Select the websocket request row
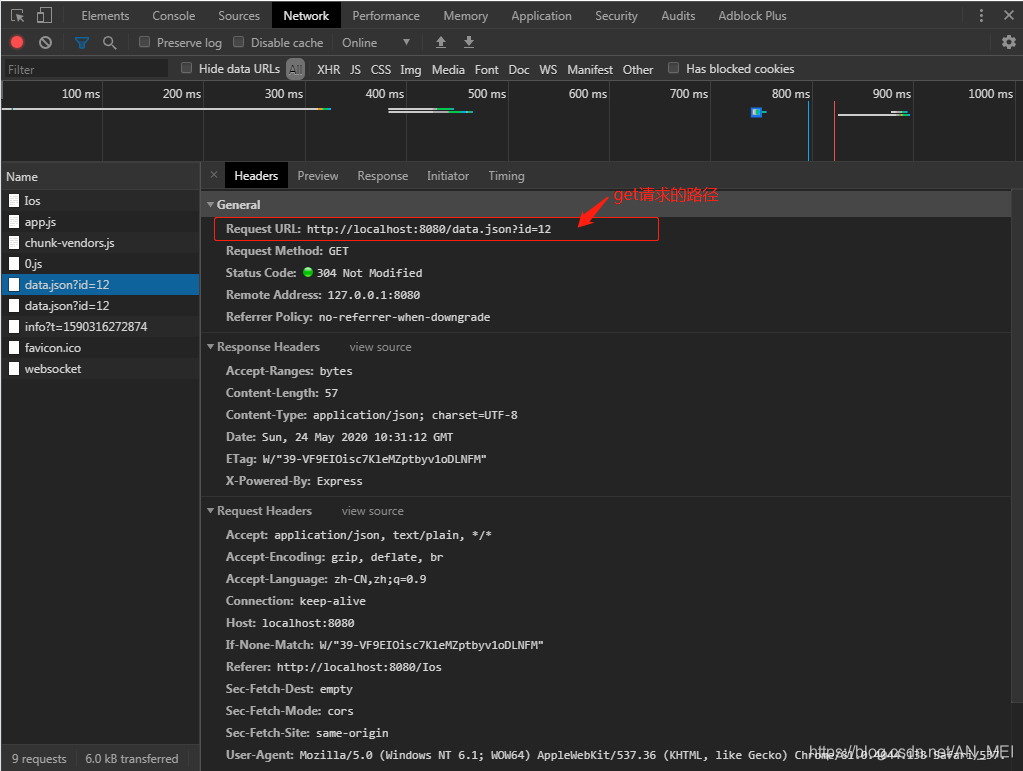The width and height of the screenshot is (1023, 771). (100, 369)
